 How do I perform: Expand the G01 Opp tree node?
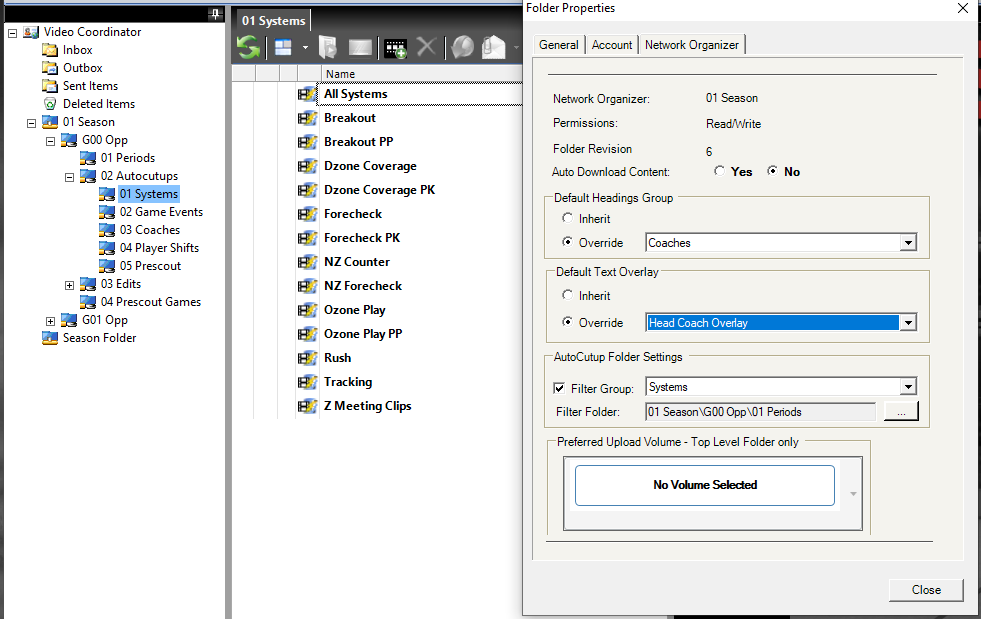click(x=50, y=321)
